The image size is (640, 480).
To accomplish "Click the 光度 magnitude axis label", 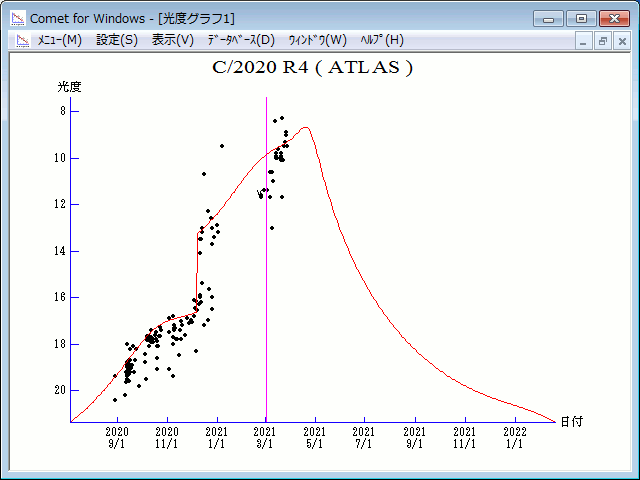I will pyautogui.click(x=69, y=87).
